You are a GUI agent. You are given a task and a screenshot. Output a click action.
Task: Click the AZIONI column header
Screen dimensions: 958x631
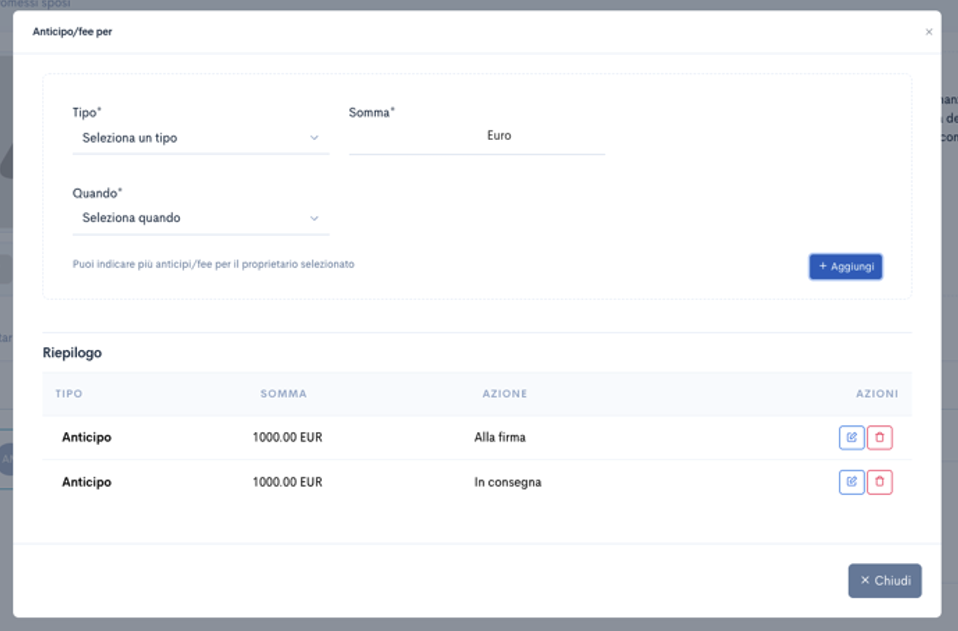click(x=876, y=394)
